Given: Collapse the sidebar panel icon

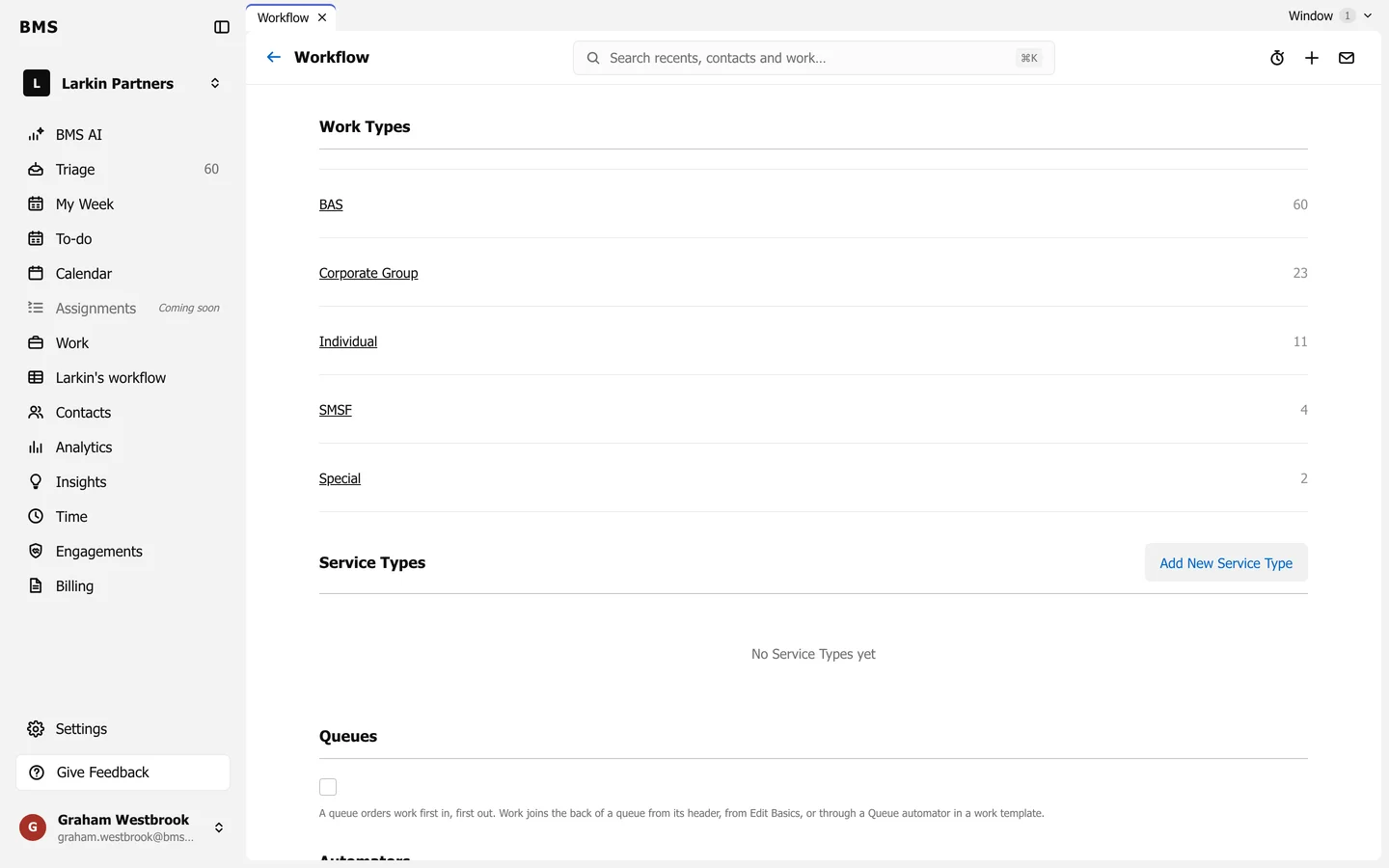Looking at the screenshot, I should [x=222, y=27].
